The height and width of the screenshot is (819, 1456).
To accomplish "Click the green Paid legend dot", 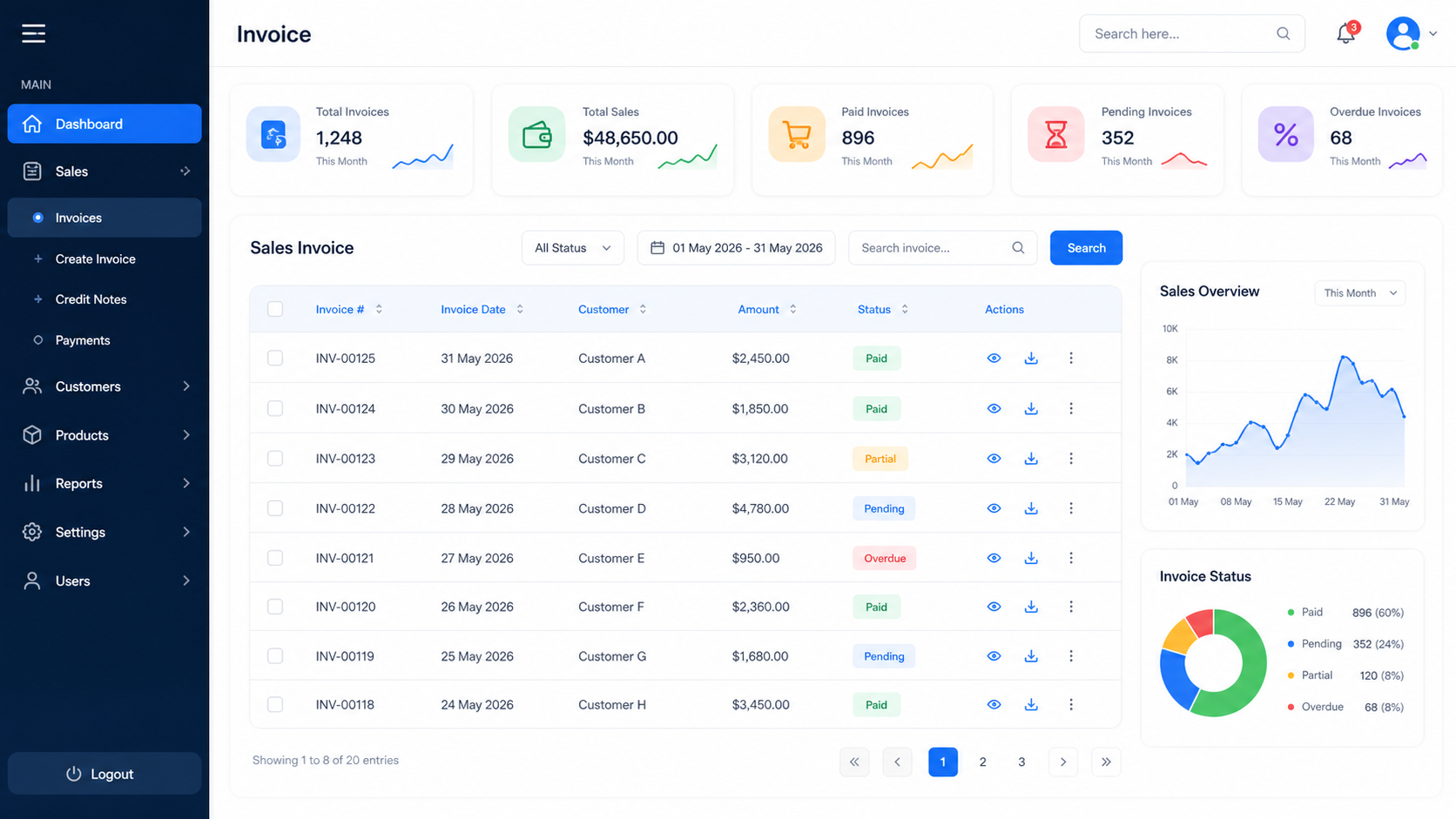I will (x=1291, y=613).
